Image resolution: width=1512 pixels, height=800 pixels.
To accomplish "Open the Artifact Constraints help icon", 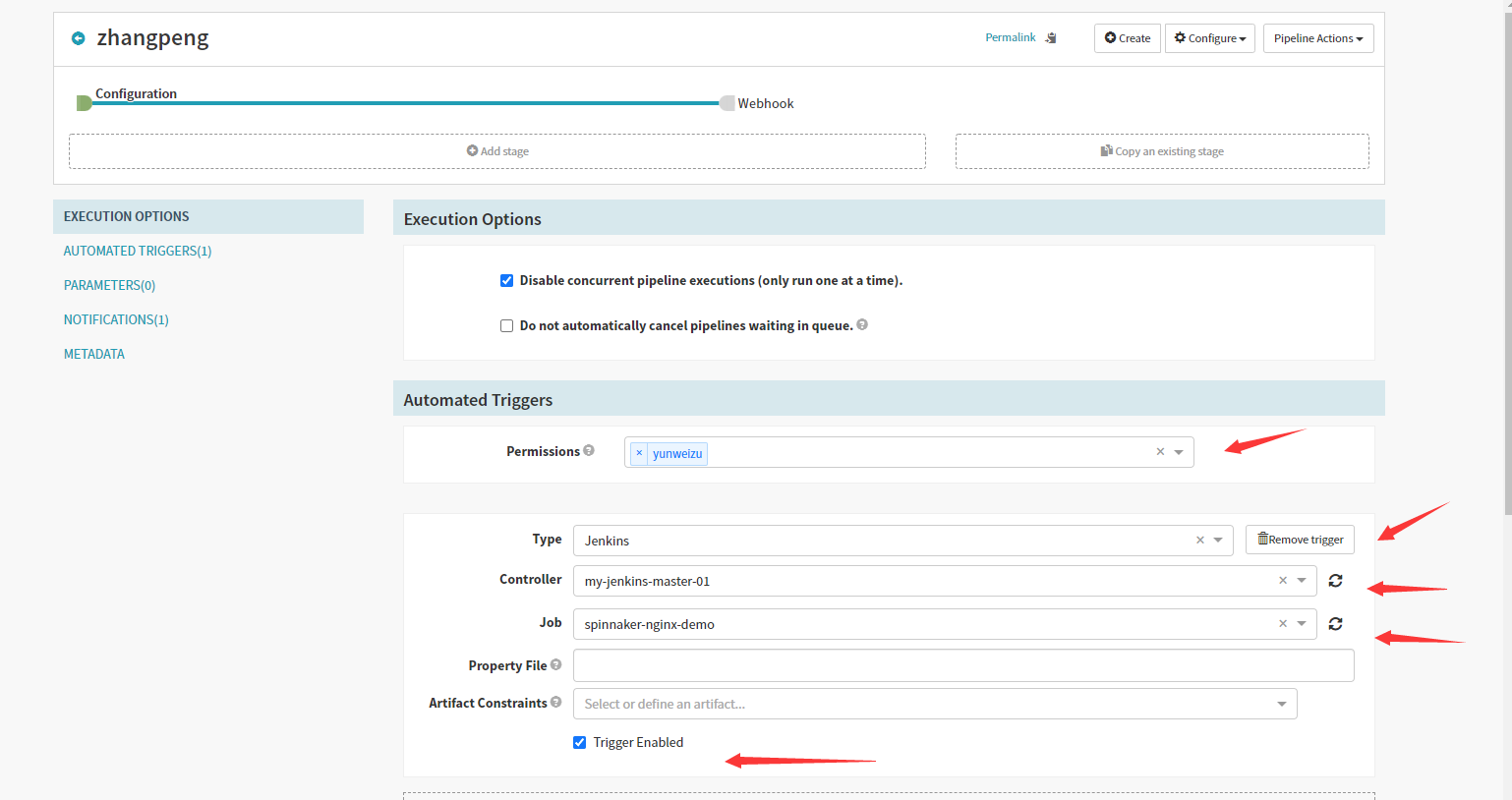I will coord(556,703).
